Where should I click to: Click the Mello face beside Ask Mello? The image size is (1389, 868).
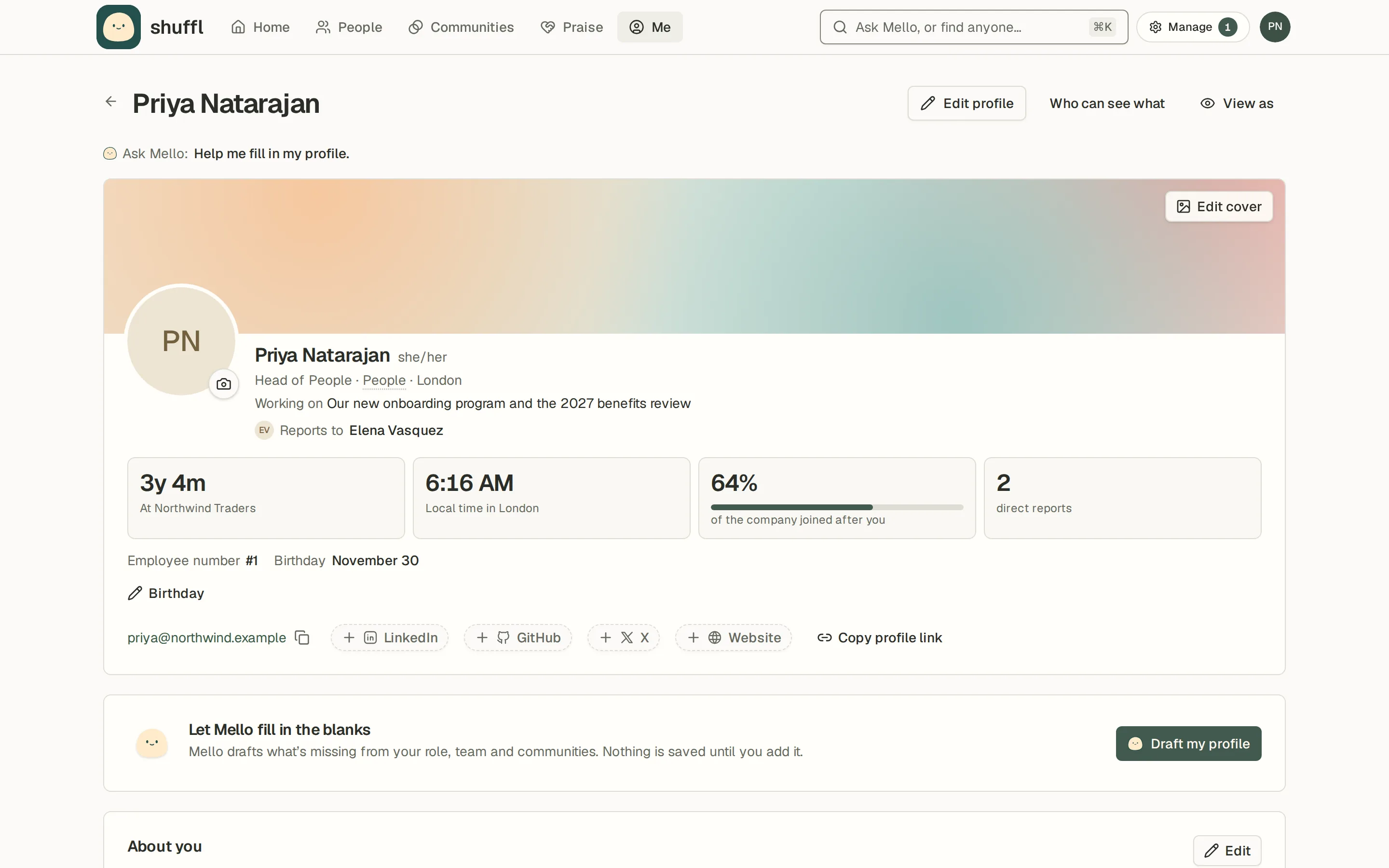(110, 153)
